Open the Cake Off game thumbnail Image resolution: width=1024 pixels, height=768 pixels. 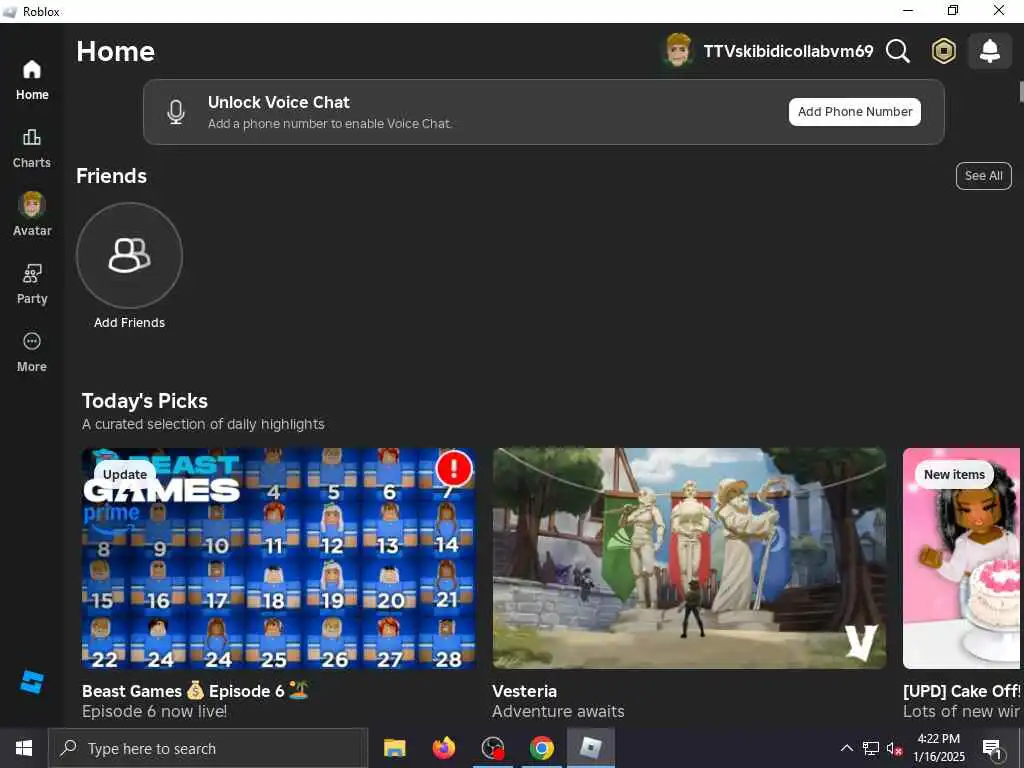coord(961,558)
